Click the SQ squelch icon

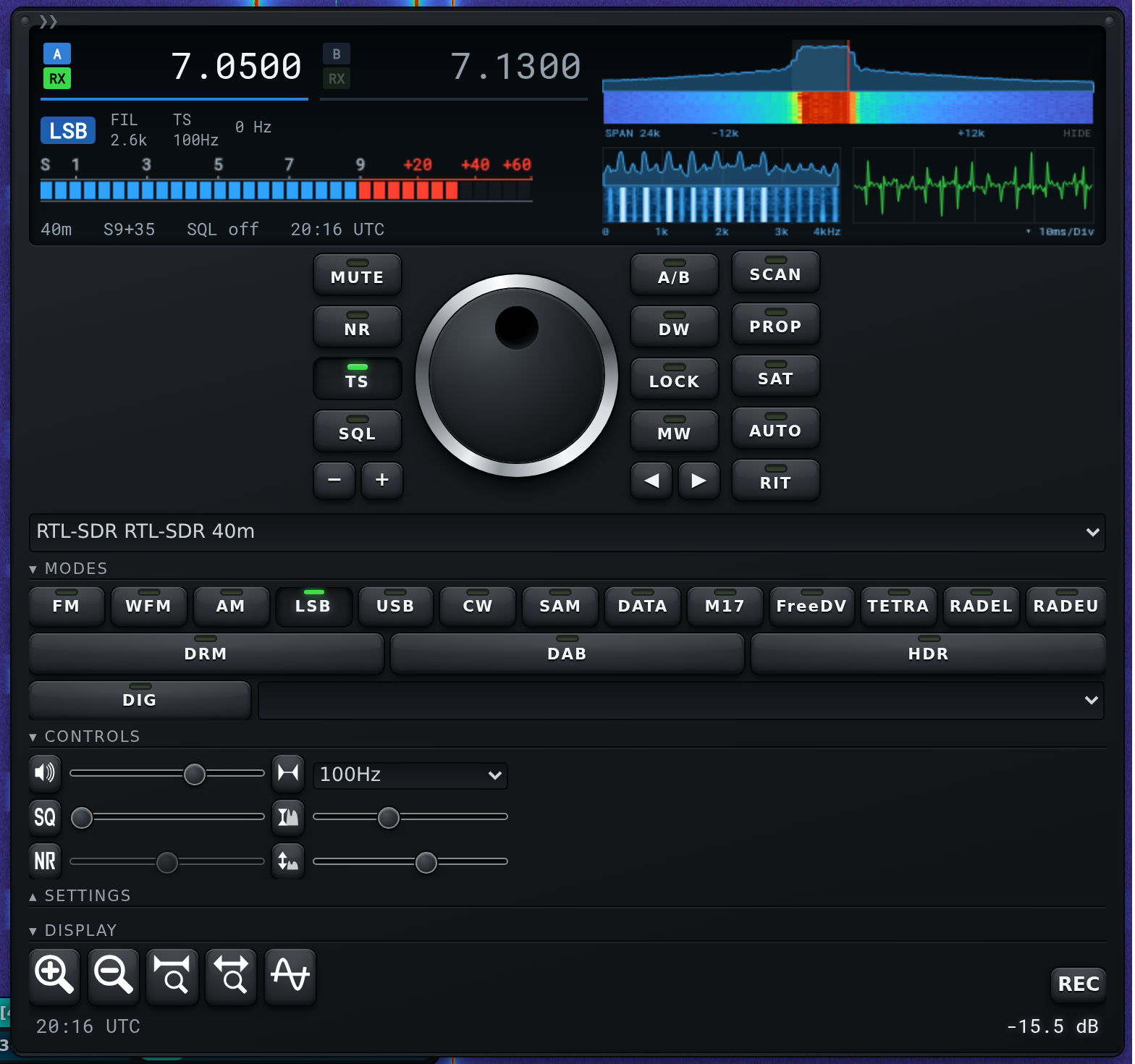tap(45, 817)
